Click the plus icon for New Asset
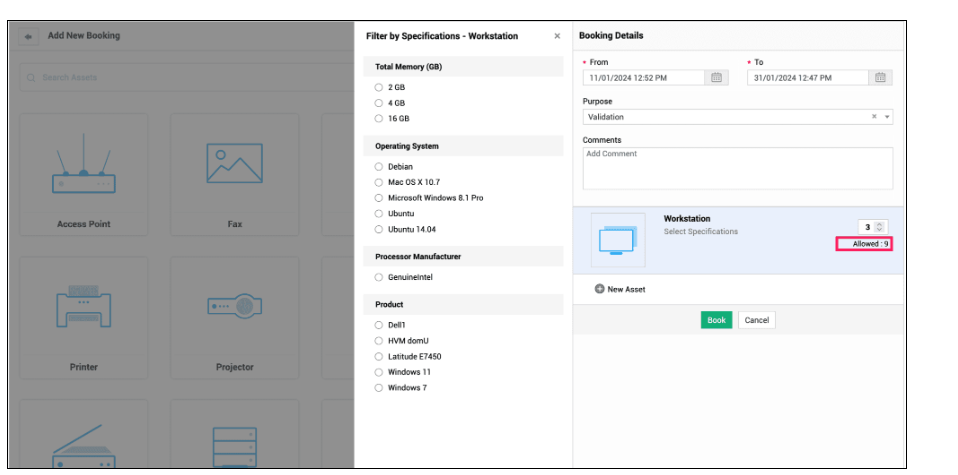This screenshot has height=475, width=958. (599, 289)
